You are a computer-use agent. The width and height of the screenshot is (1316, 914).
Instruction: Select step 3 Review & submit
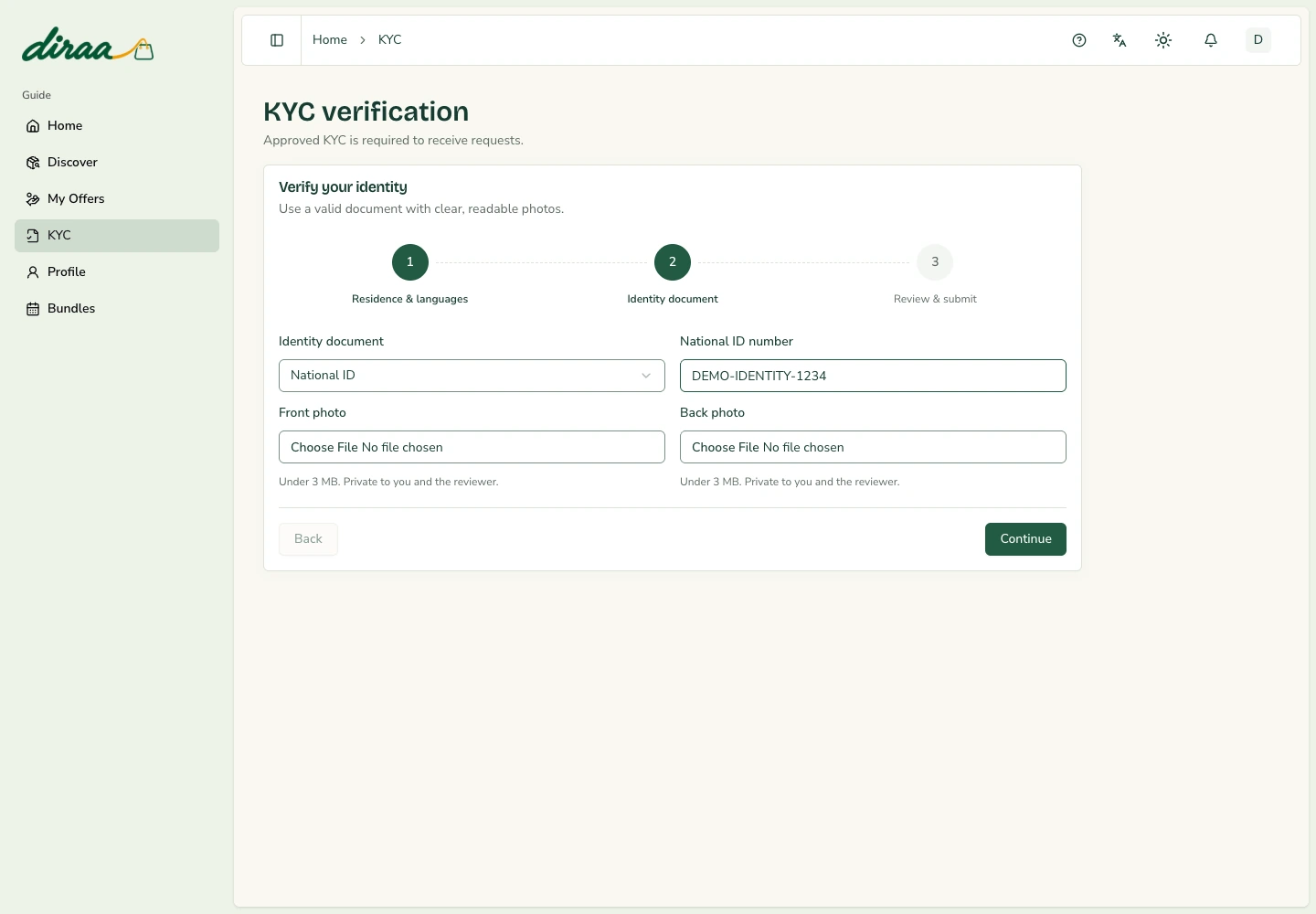click(x=935, y=262)
